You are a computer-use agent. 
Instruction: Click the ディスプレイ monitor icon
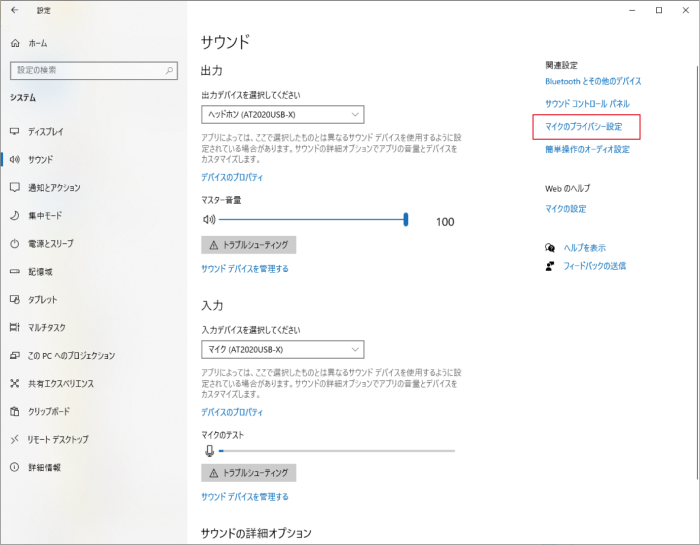(x=15, y=131)
